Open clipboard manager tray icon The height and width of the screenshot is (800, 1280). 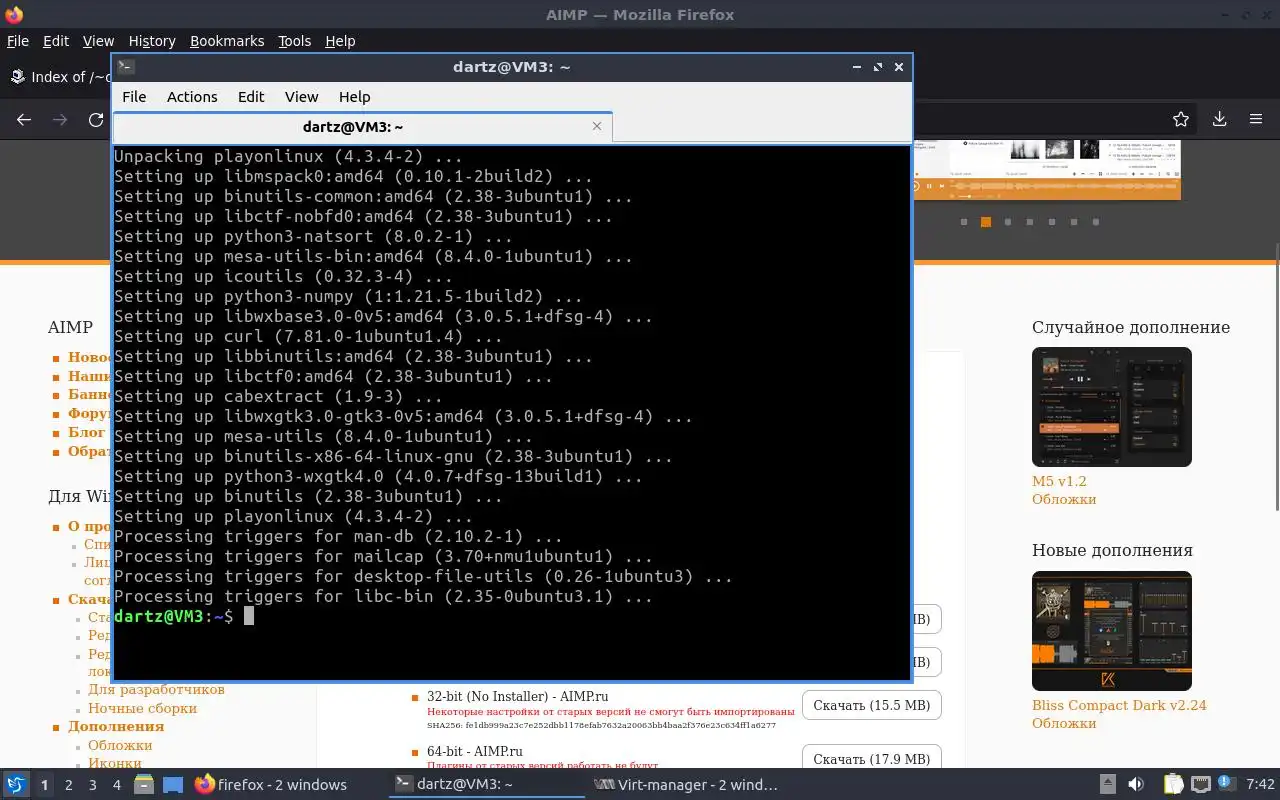1173,785
